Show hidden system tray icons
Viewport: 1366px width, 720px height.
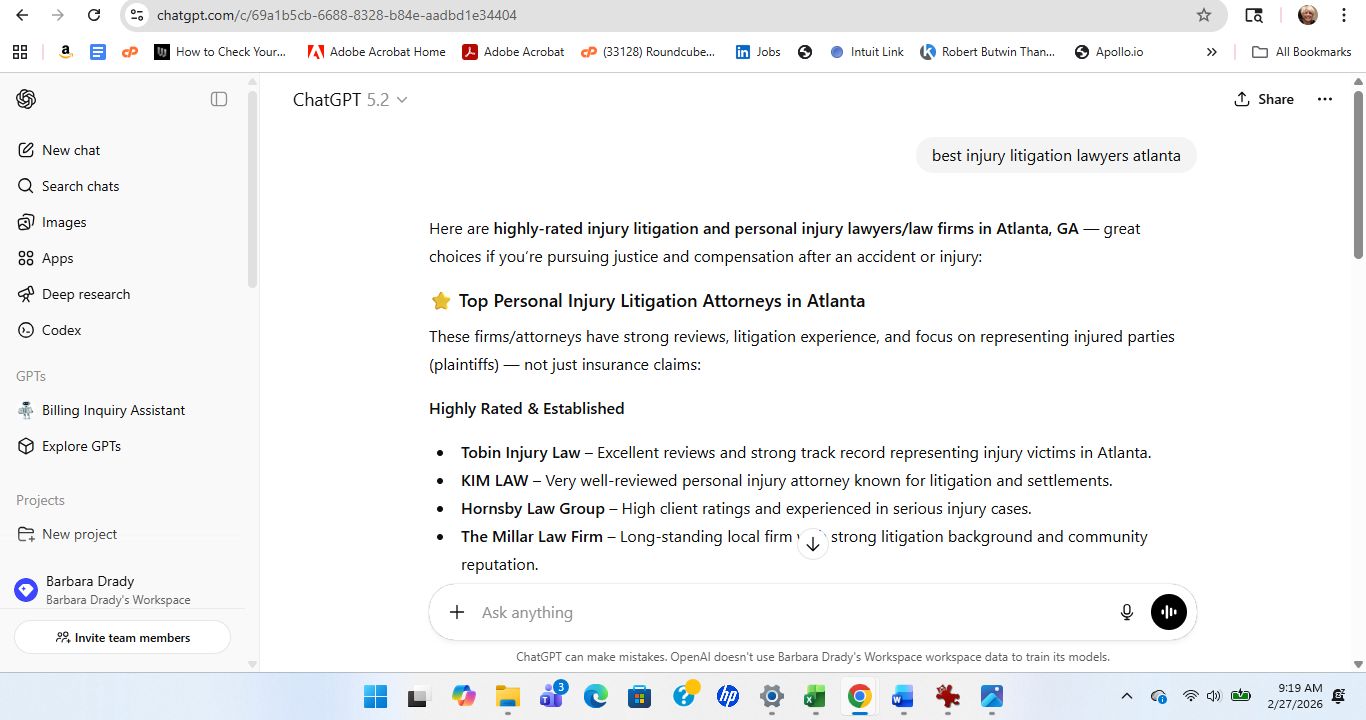click(x=1127, y=696)
